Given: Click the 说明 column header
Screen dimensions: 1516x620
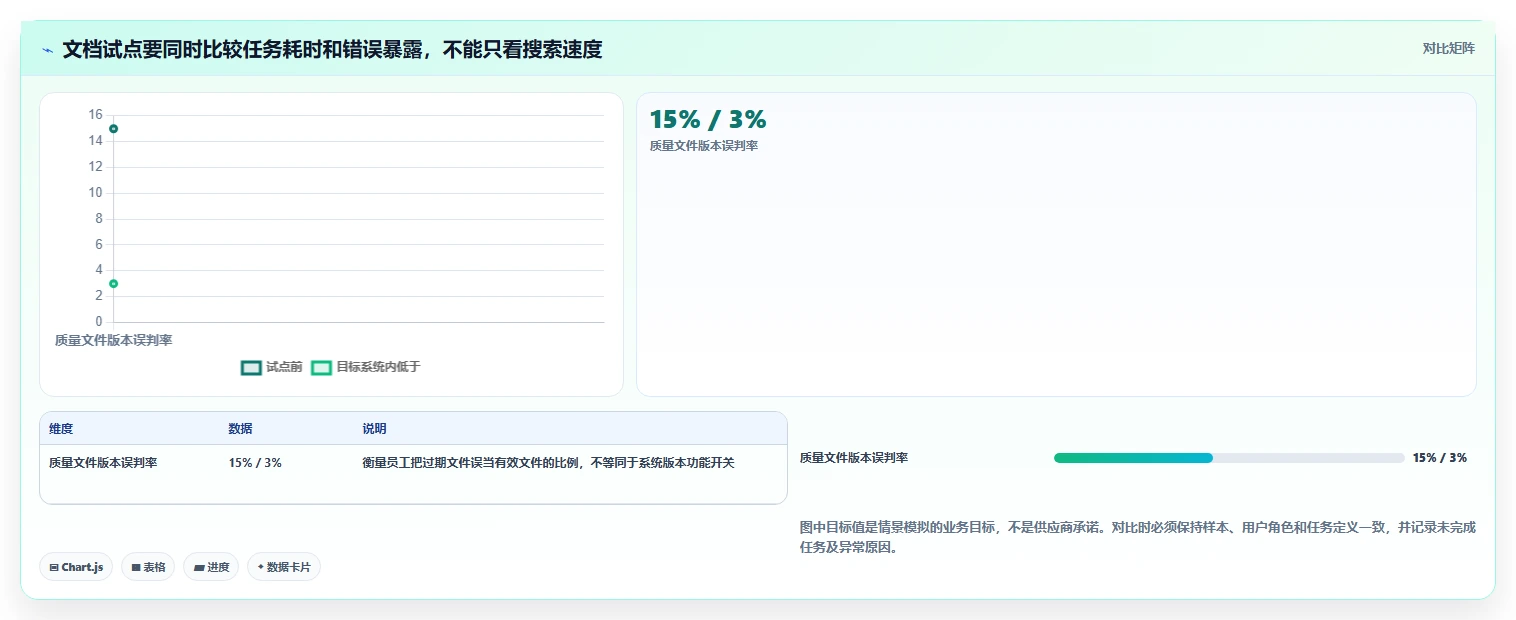Looking at the screenshot, I should tap(374, 429).
